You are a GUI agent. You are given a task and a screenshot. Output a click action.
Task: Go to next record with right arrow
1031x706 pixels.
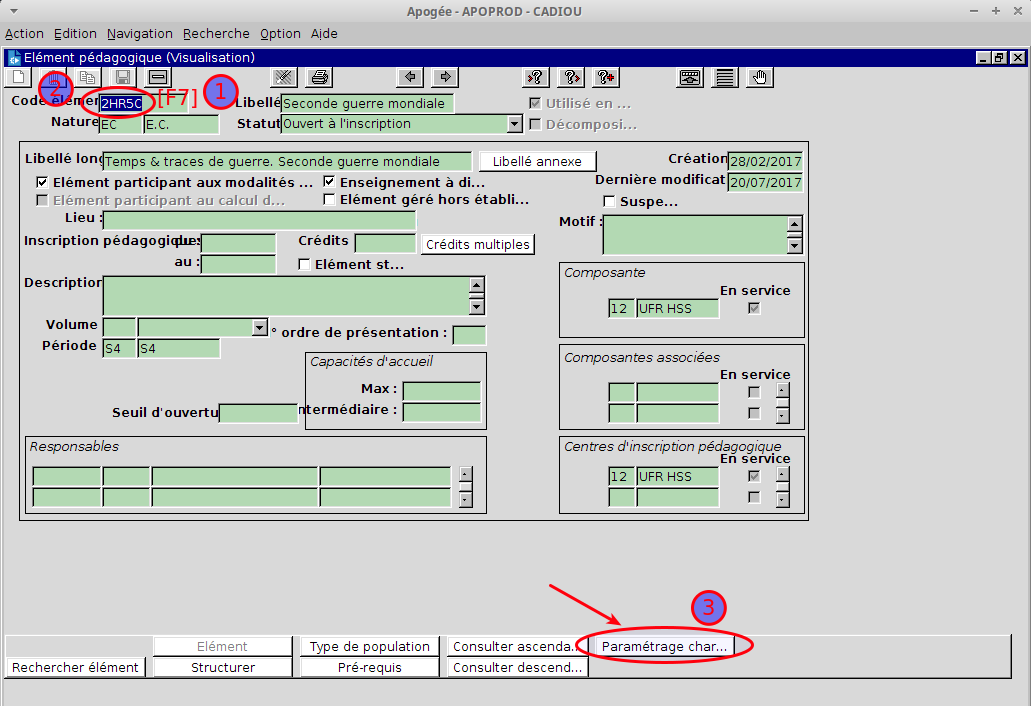coord(445,78)
